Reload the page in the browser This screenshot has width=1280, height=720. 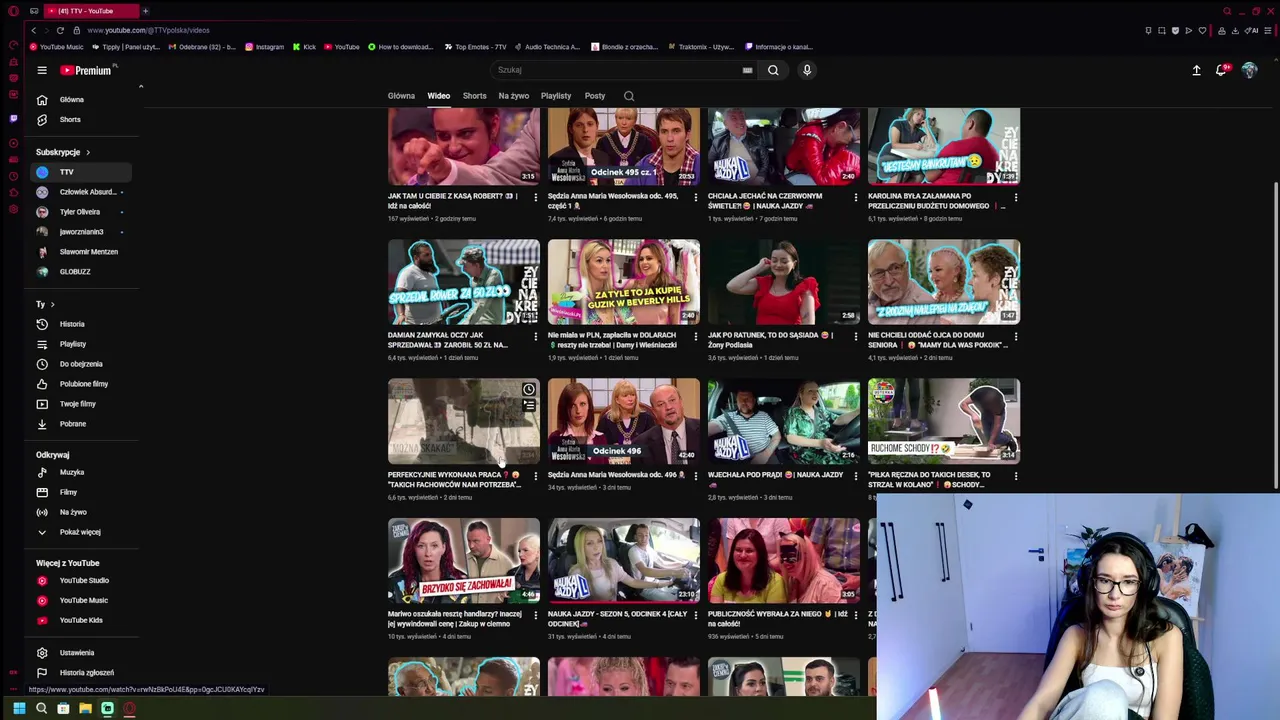[60, 30]
